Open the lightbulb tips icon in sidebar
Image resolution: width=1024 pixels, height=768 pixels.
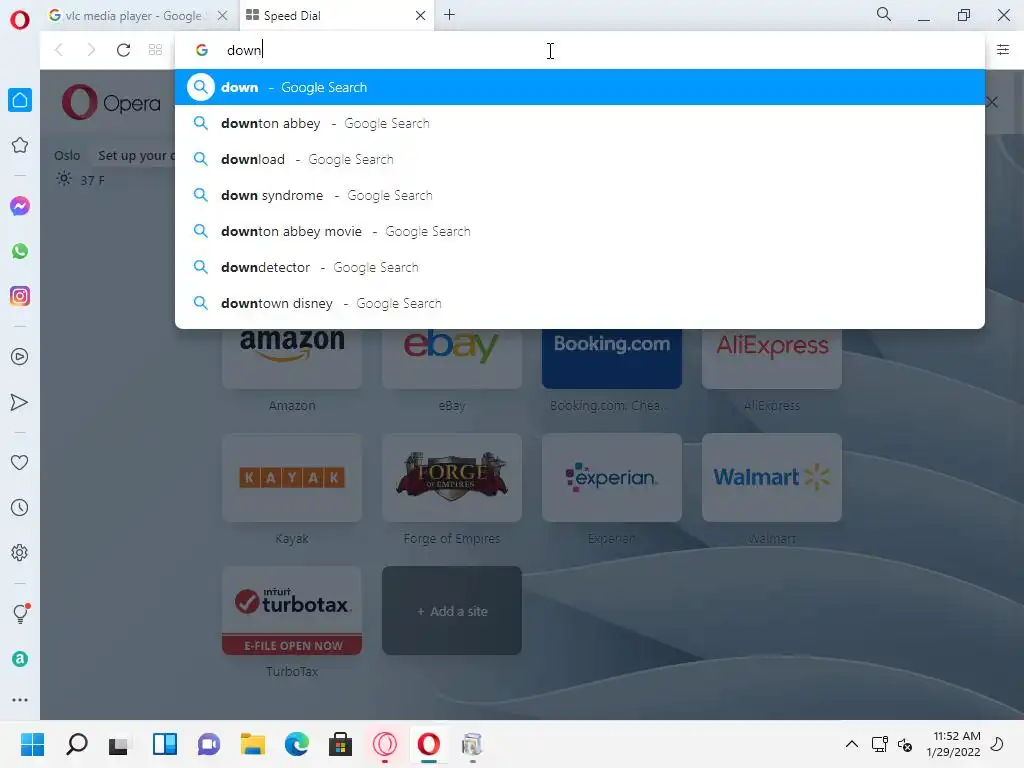20,613
